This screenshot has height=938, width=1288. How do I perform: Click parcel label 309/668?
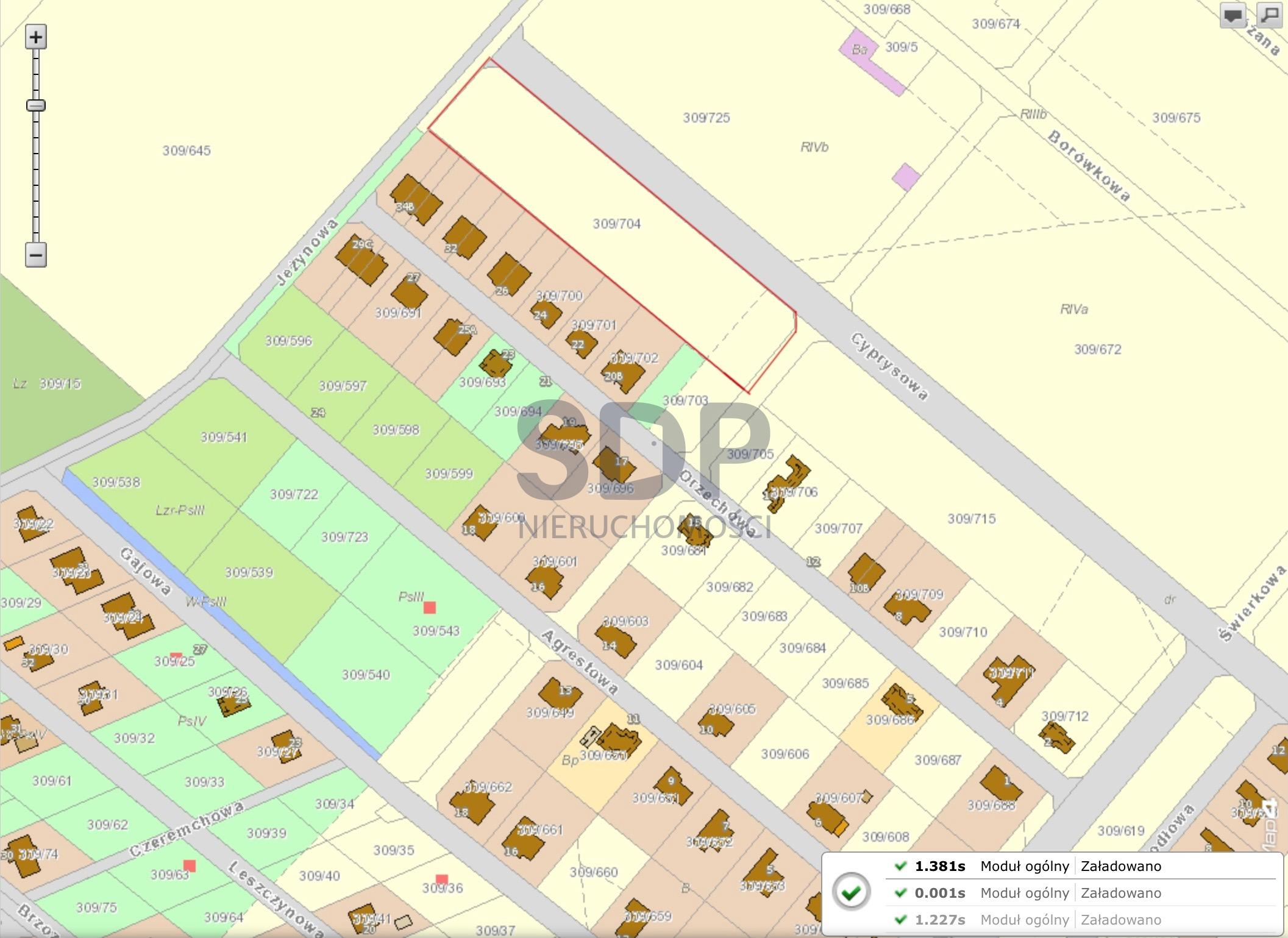(887, 9)
